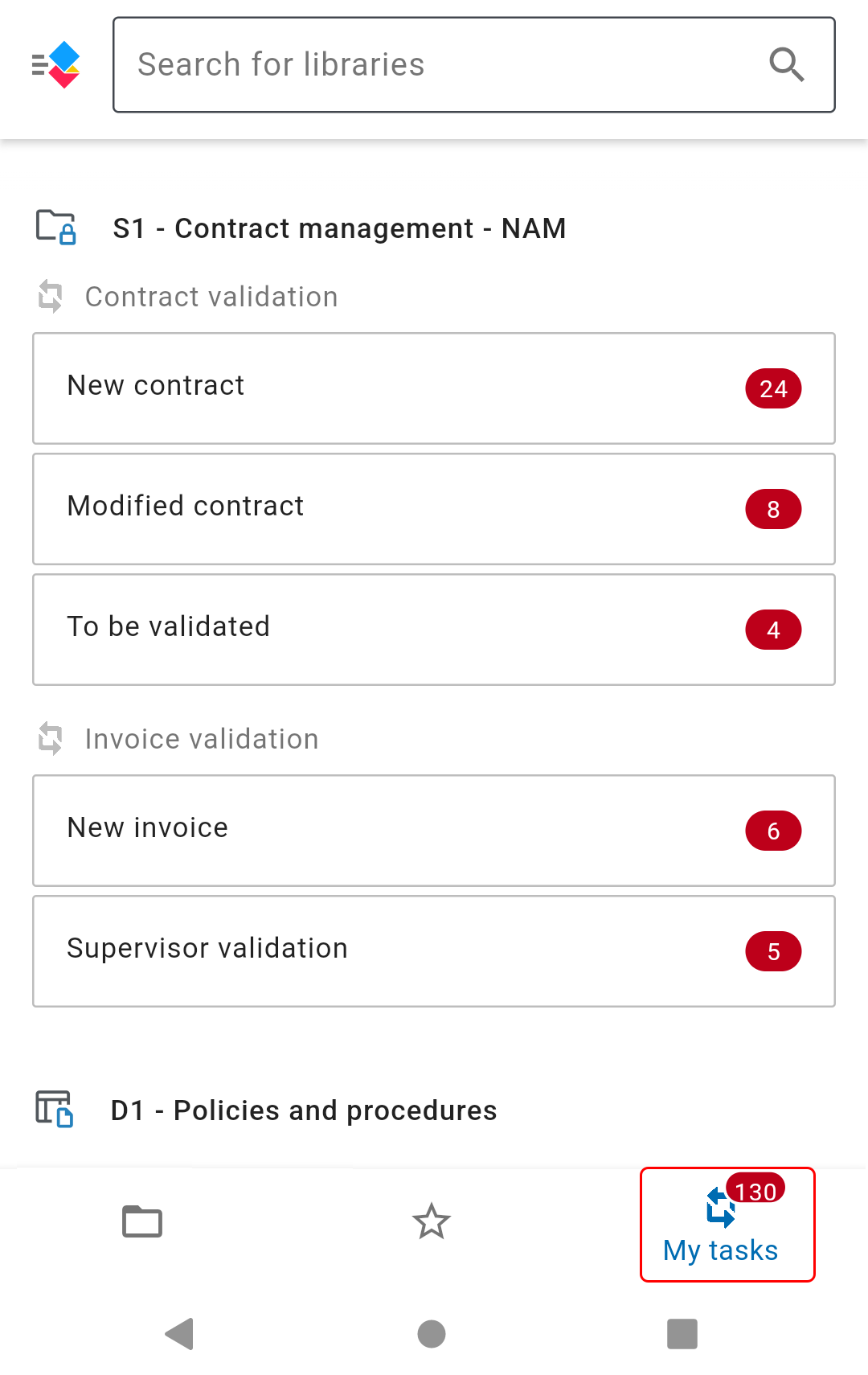The width and height of the screenshot is (868, 1375).
Task: Tap the 130 tasks badge
Action: point(755,1190)
